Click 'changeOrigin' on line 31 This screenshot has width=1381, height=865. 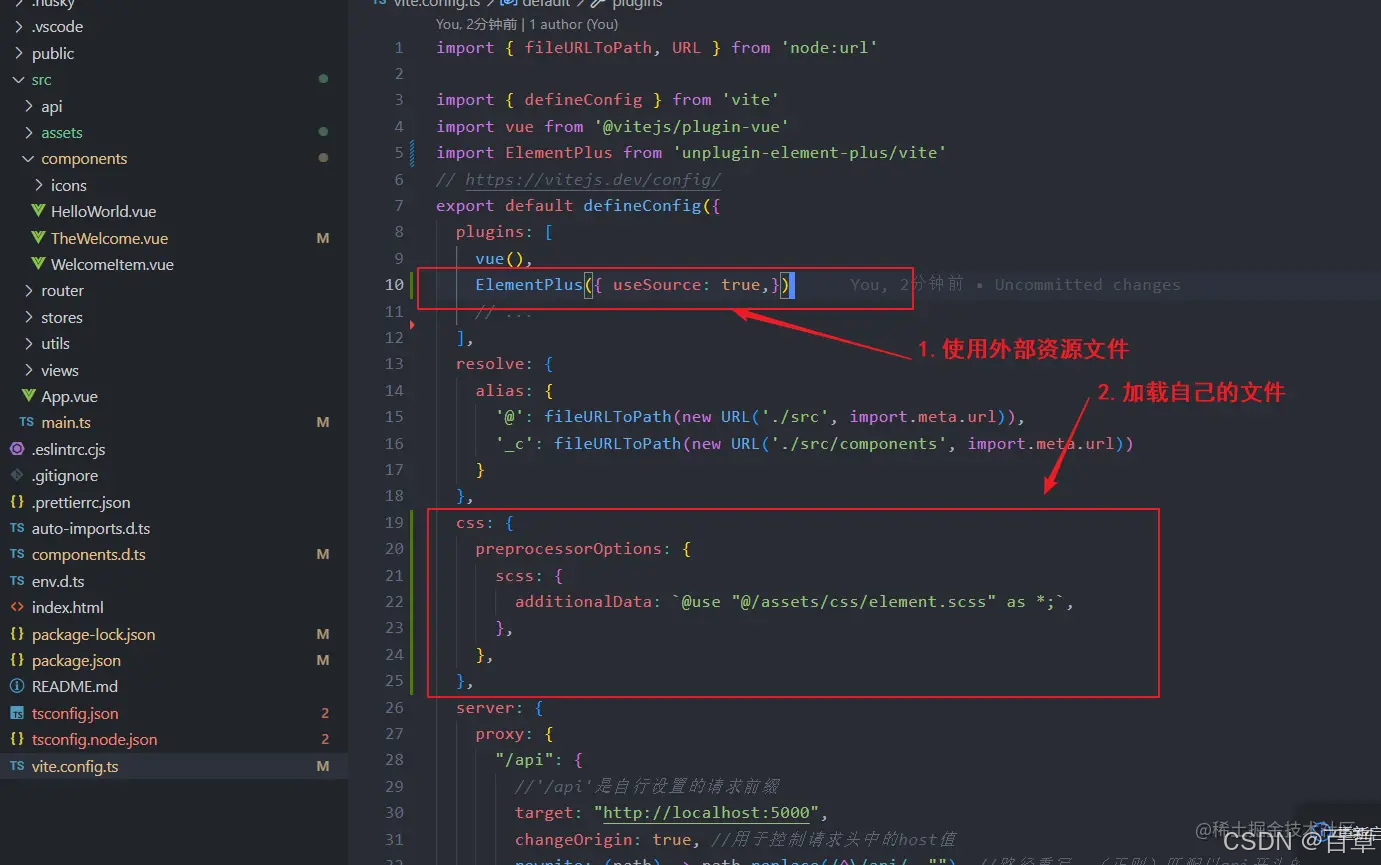tap(574, 840)
